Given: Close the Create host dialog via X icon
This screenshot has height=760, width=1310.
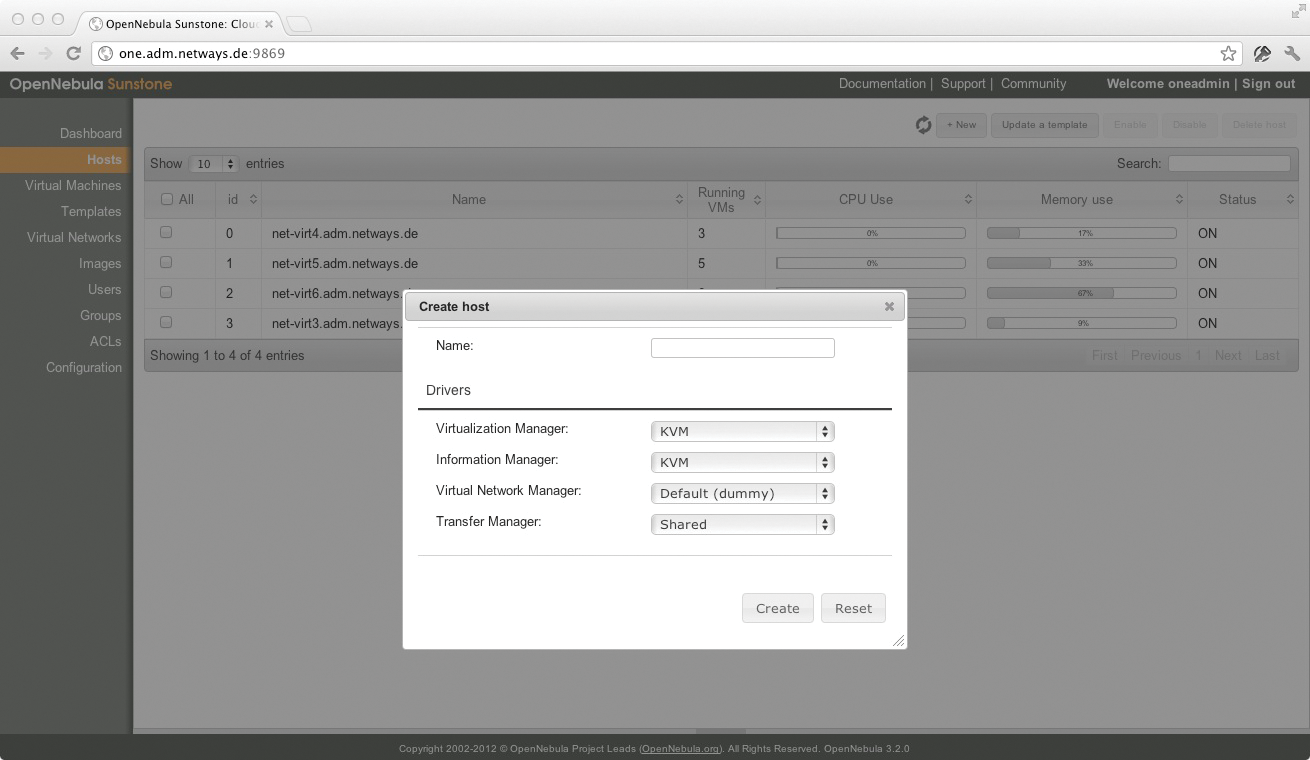Looking at the screenshot, I should point(888,306).
